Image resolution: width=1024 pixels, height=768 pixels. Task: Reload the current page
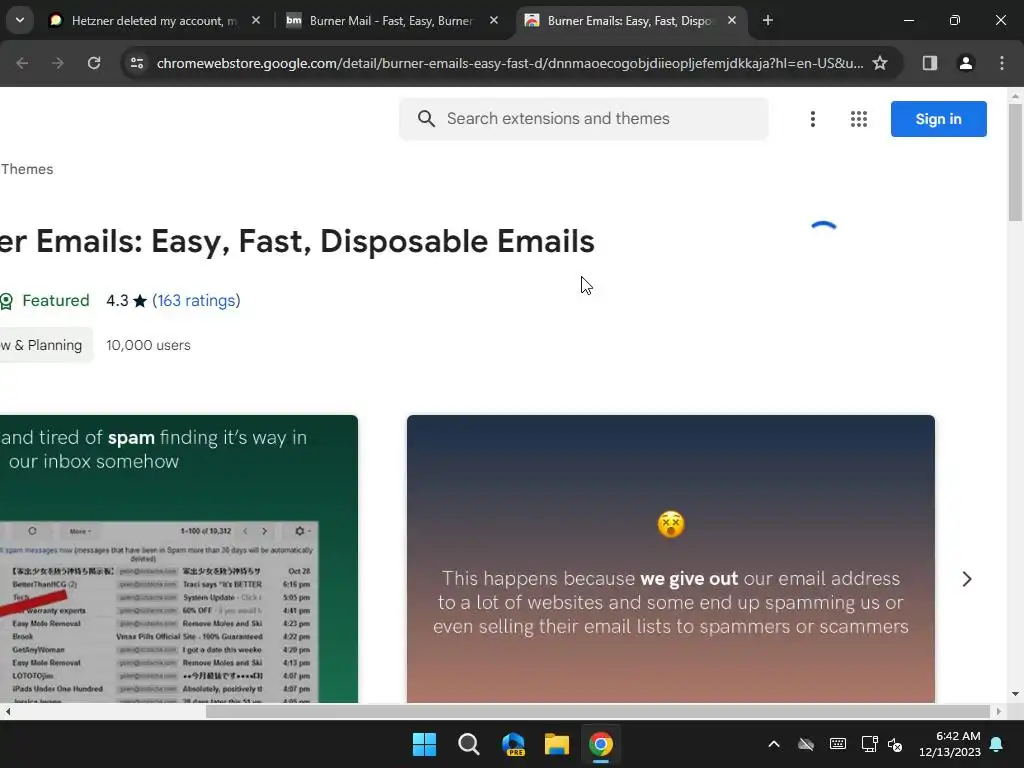pos(94,63)
